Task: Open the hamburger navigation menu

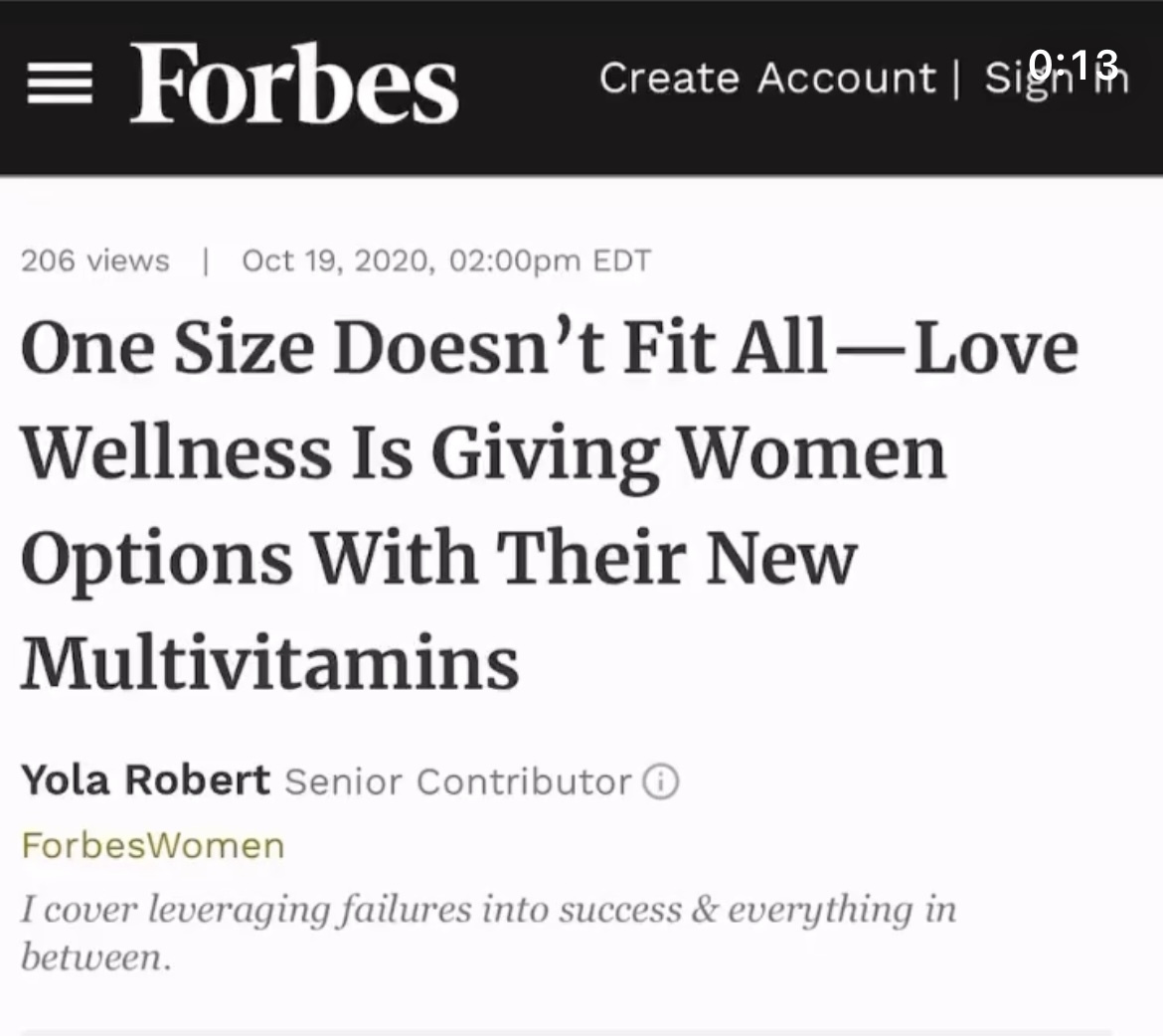Action: click(61, 88)
